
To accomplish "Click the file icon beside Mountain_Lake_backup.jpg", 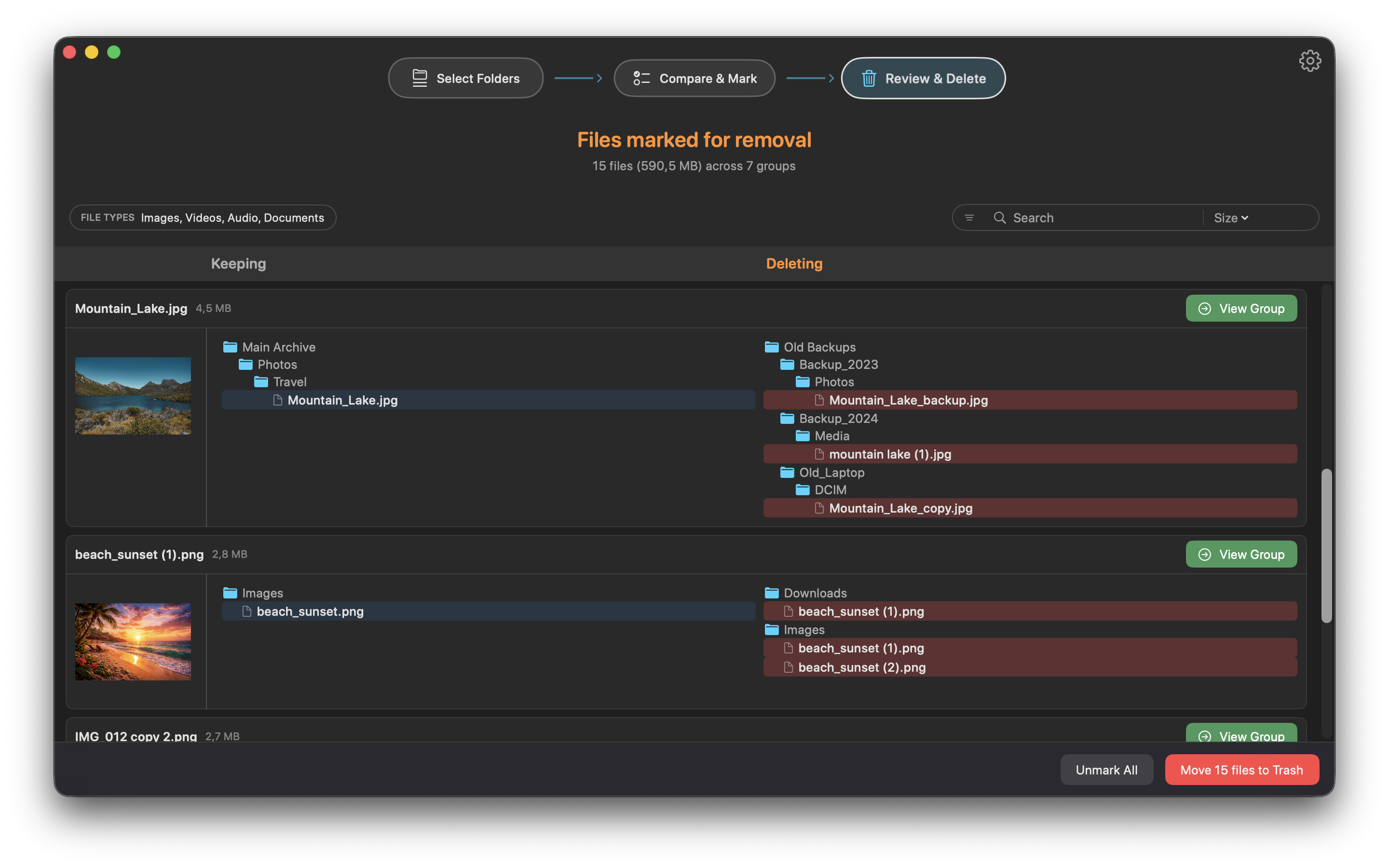I will click(x=819, y=400).
